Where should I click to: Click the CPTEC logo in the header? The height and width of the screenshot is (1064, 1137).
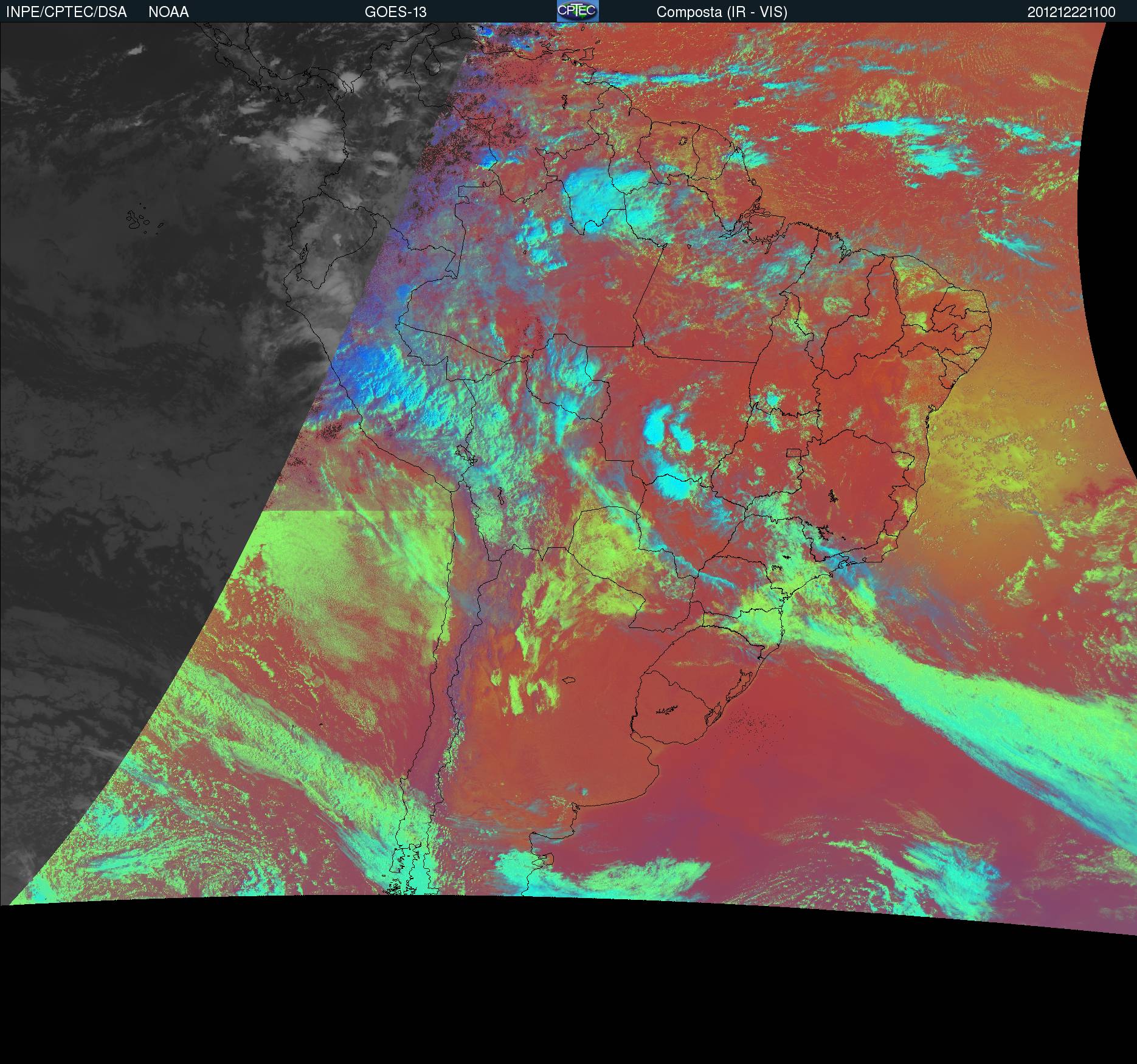pos(578,11)
